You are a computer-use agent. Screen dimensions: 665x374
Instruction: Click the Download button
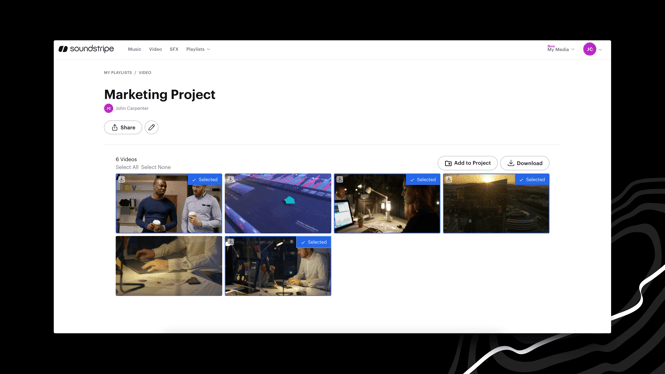525,163
